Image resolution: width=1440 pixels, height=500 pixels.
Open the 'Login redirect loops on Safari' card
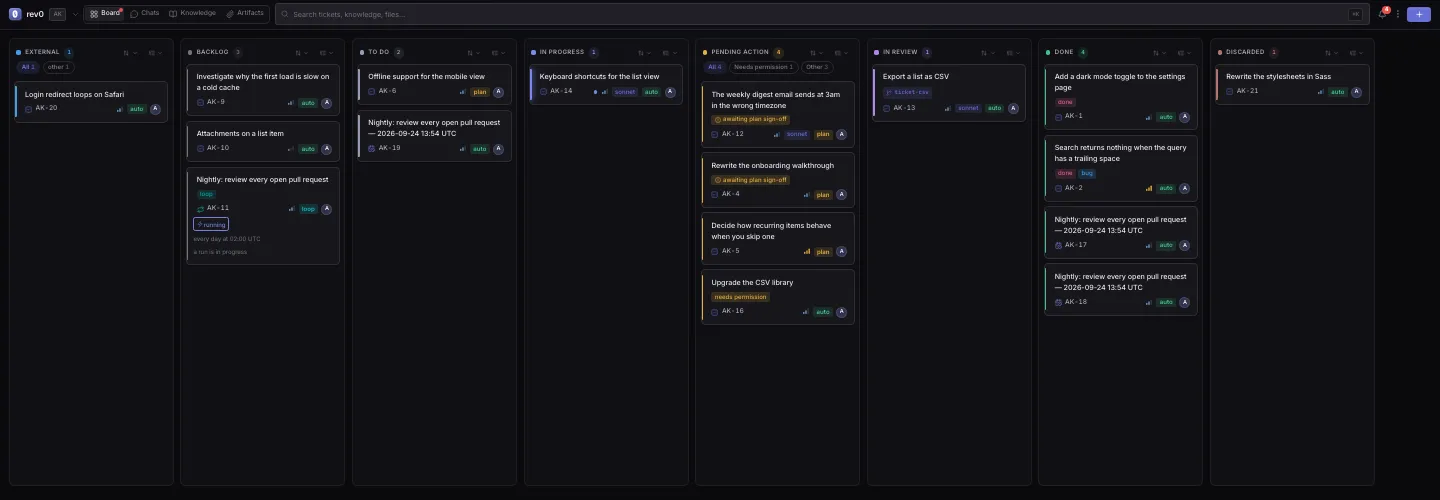point(91,102)
